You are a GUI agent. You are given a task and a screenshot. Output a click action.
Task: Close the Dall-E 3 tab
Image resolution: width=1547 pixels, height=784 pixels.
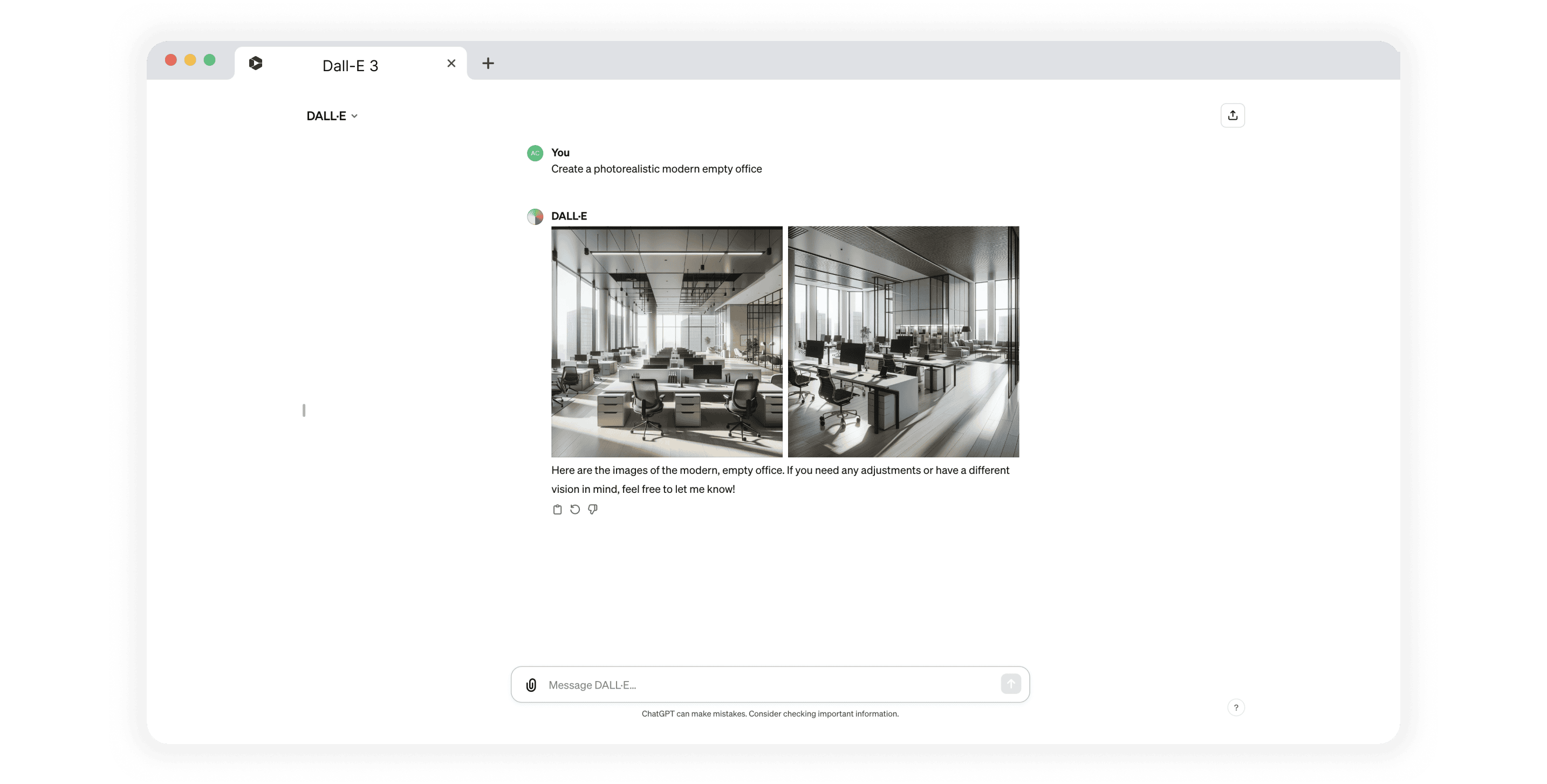click(x=451, y=63)
